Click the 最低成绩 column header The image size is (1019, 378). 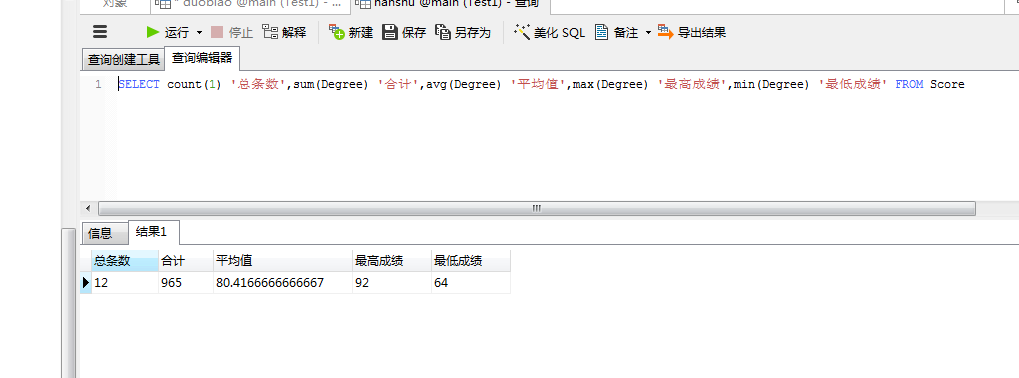[x=471, y=261]
